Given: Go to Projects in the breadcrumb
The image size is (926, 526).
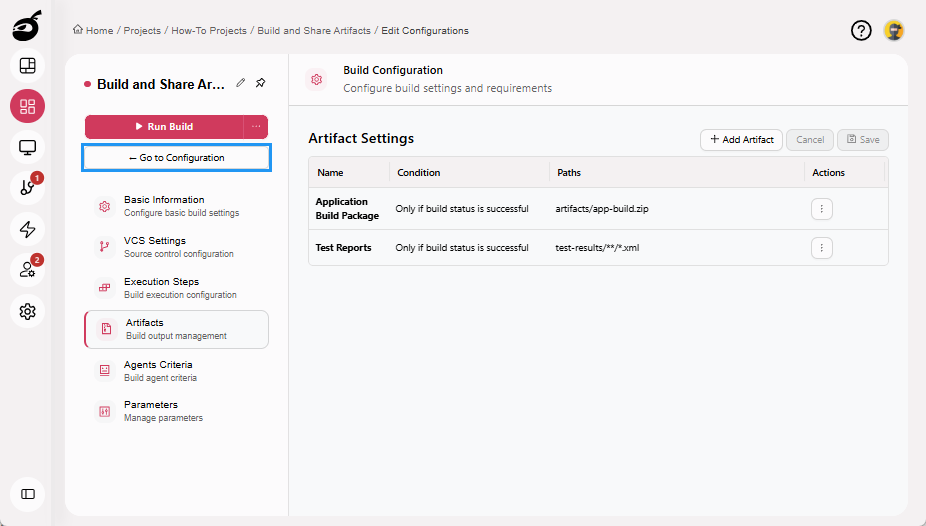Looking at the screenshot, I should coord(142,31).
